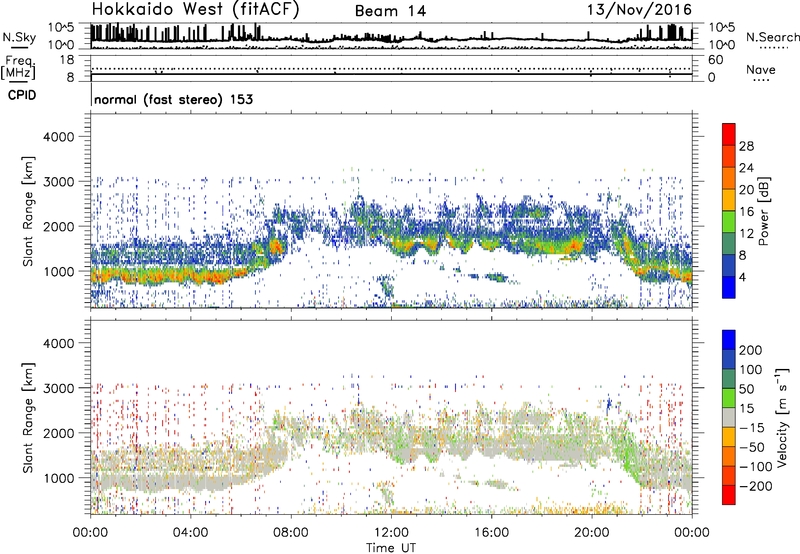Click the "N.Search" legend label
This screenshot has height=554, width=800.
point(772,37)
